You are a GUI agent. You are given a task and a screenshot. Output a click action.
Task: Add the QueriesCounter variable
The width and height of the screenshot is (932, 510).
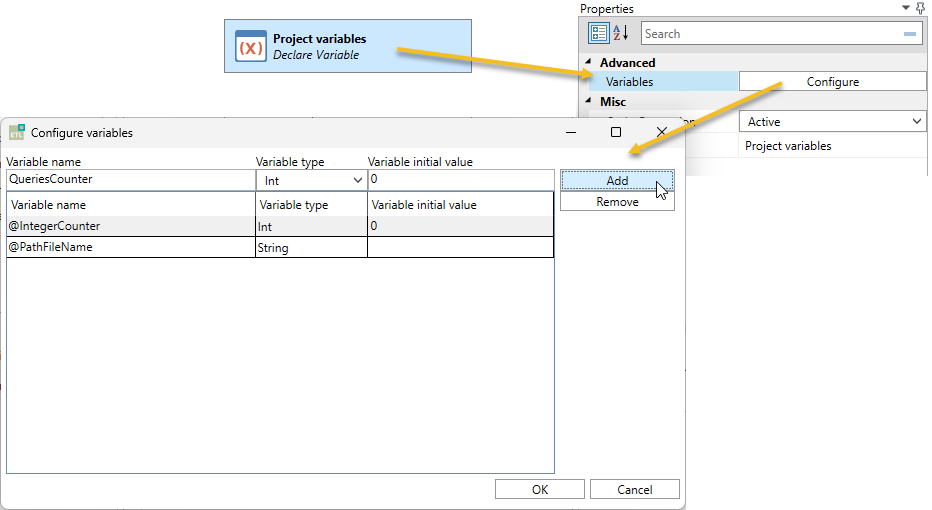point(617,180)
